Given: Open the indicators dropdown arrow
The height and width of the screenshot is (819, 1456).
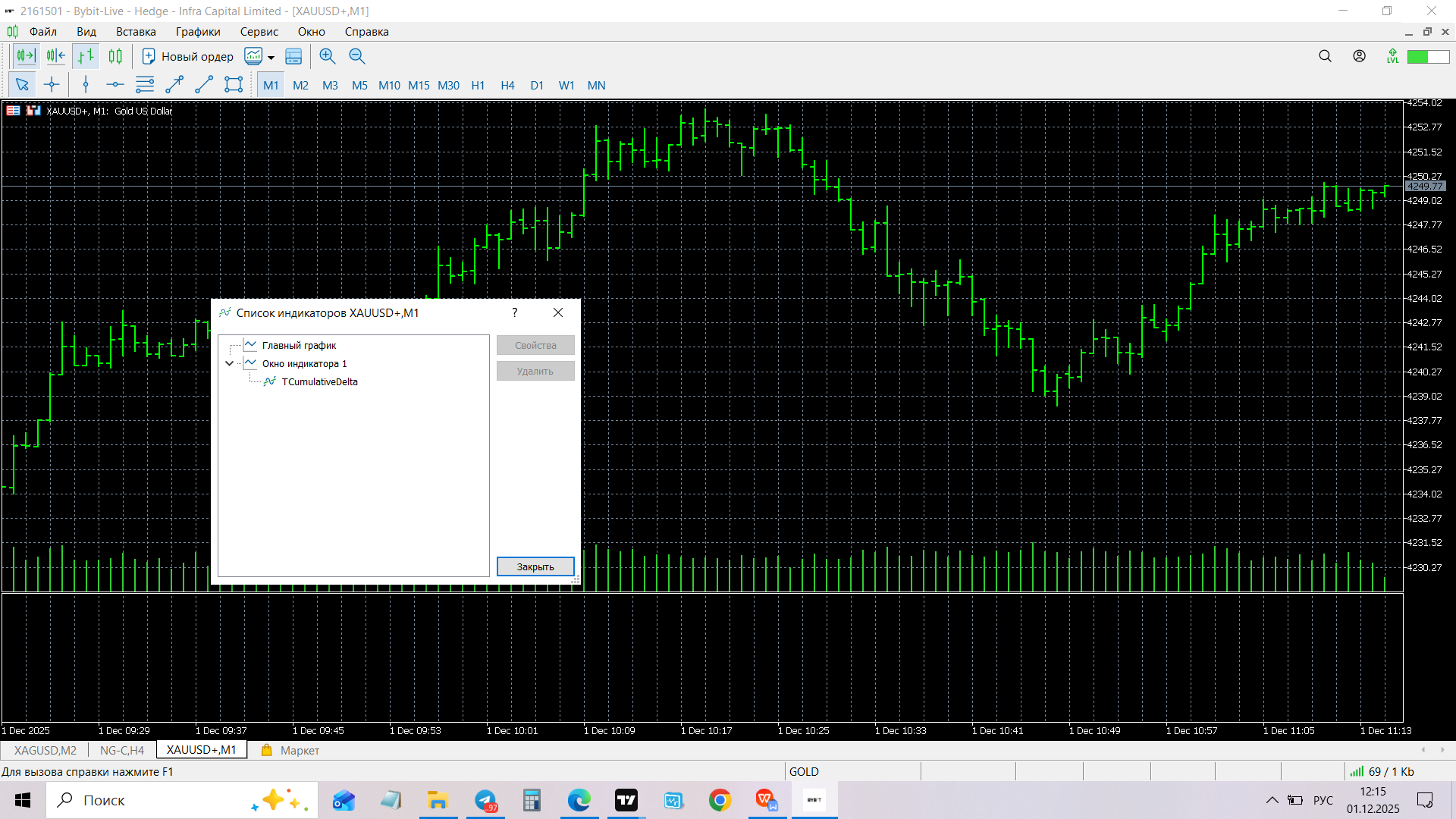Looking at the screenshot, I should coord(271,58).
